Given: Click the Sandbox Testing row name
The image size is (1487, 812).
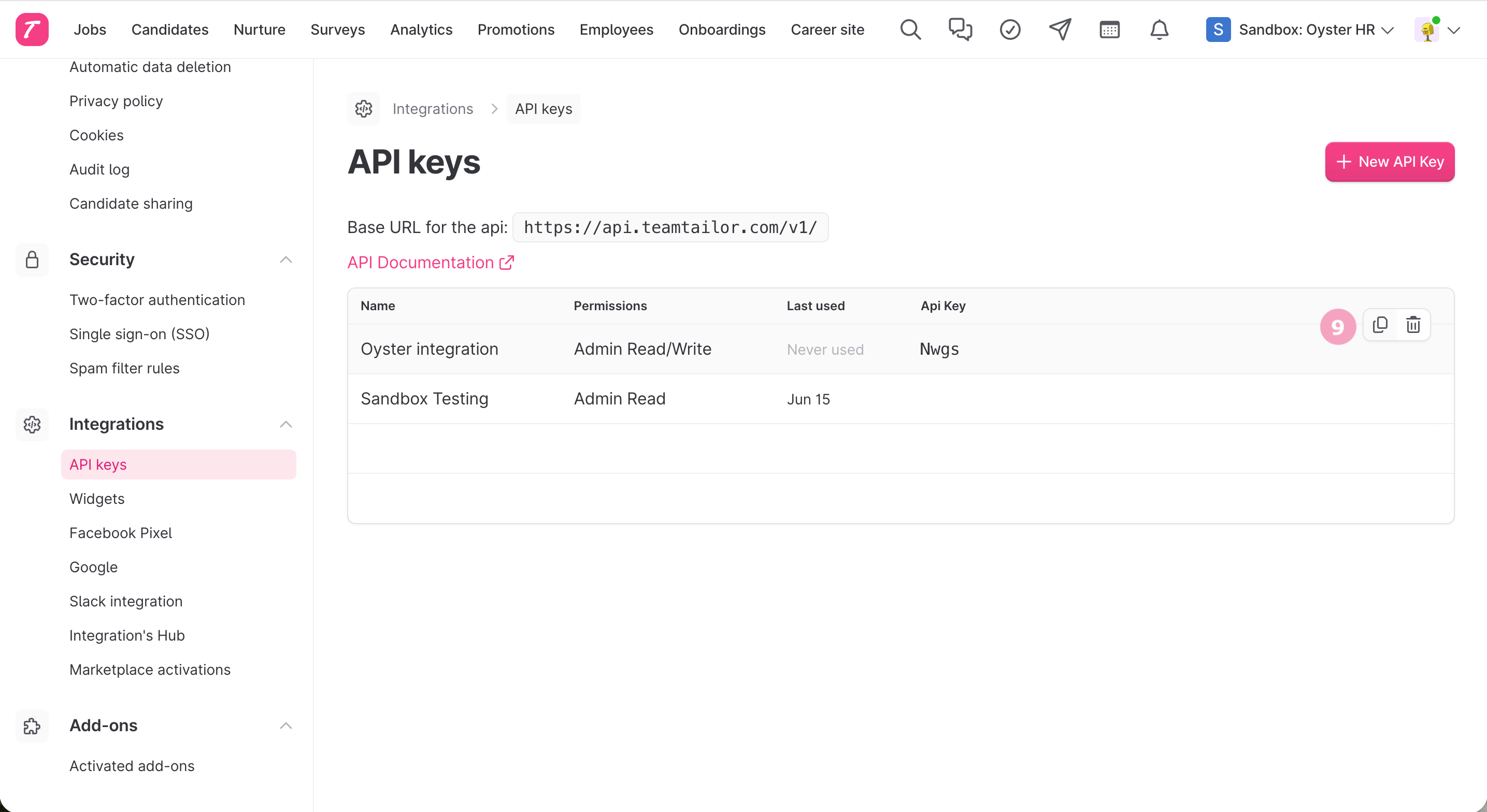Looking at the screenshot, I should (424, 399).
